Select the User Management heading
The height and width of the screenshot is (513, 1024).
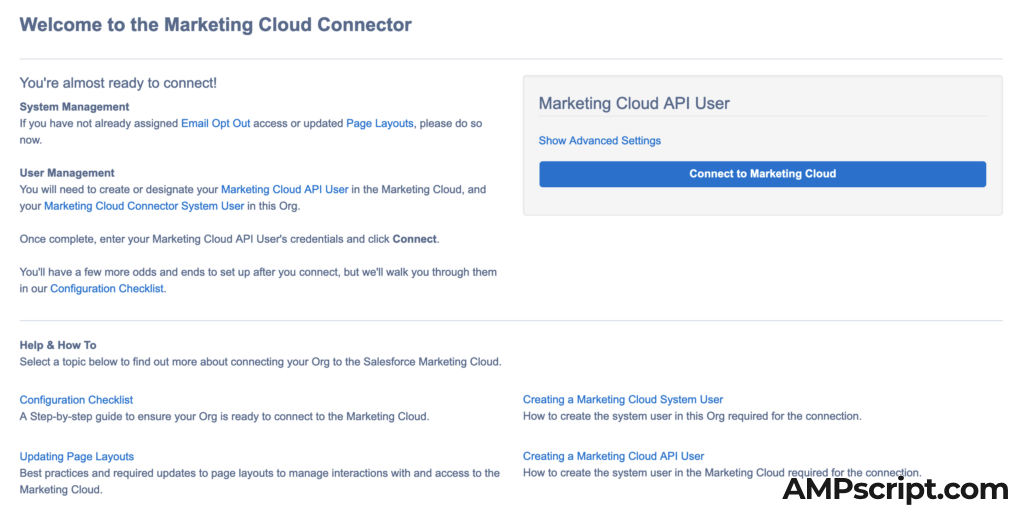[x=67, y=173]
